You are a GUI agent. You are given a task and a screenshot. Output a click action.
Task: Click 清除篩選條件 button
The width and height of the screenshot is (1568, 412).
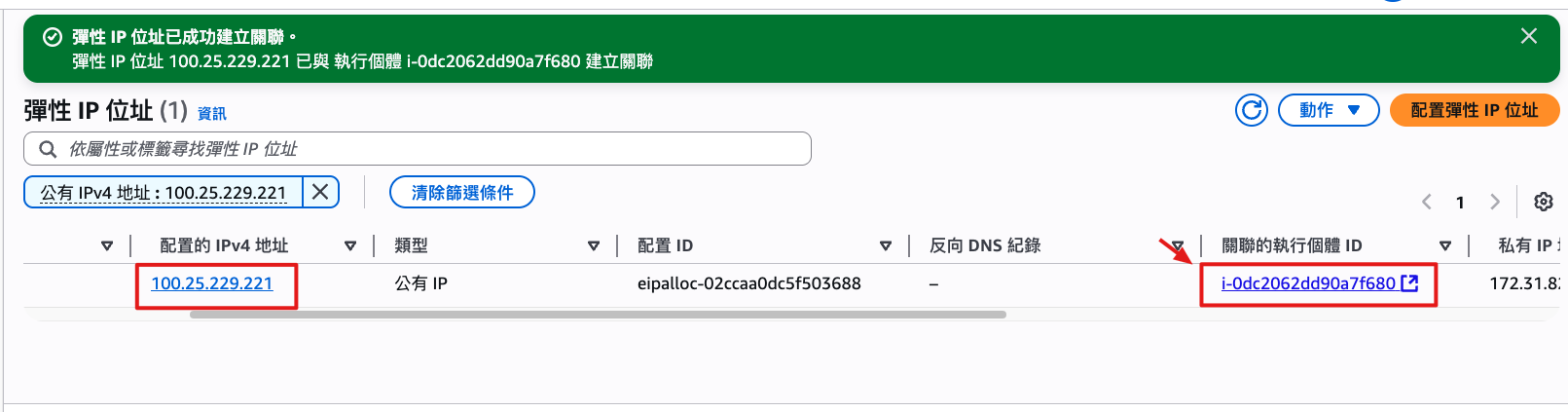coord(461,192)
